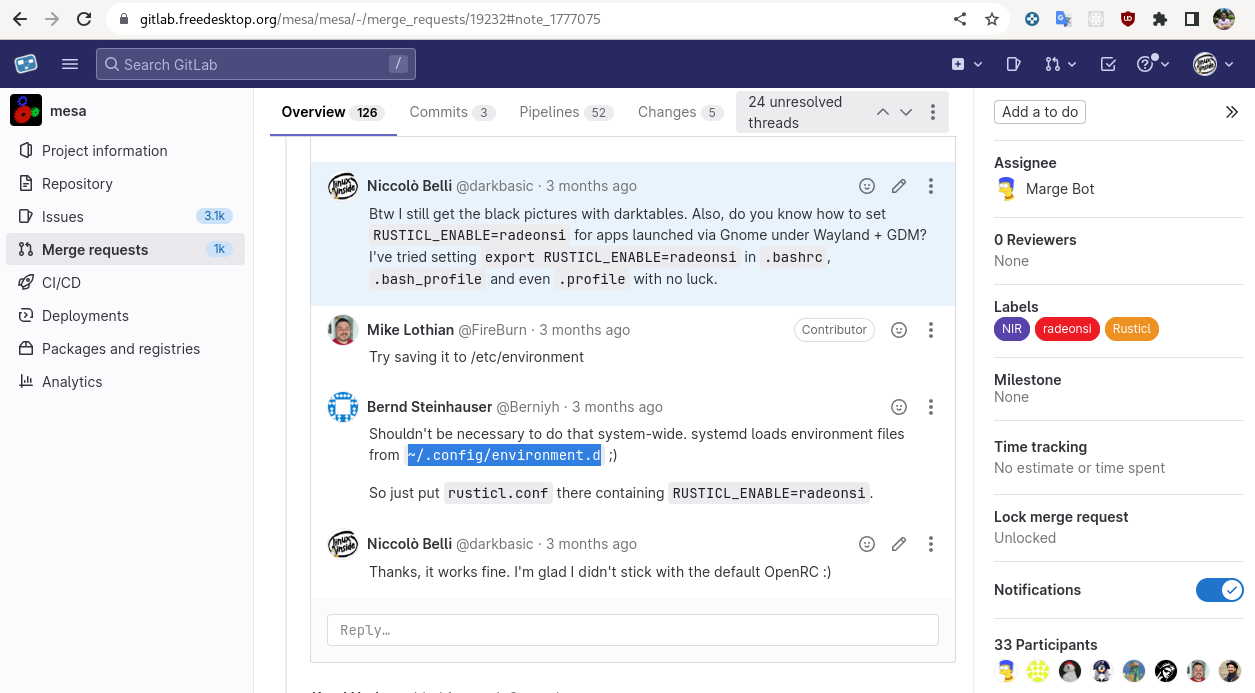This screenshot has width=1255, height=693.
Task: Click the GitLab logo icon
Action: click(x=26, y=63)
